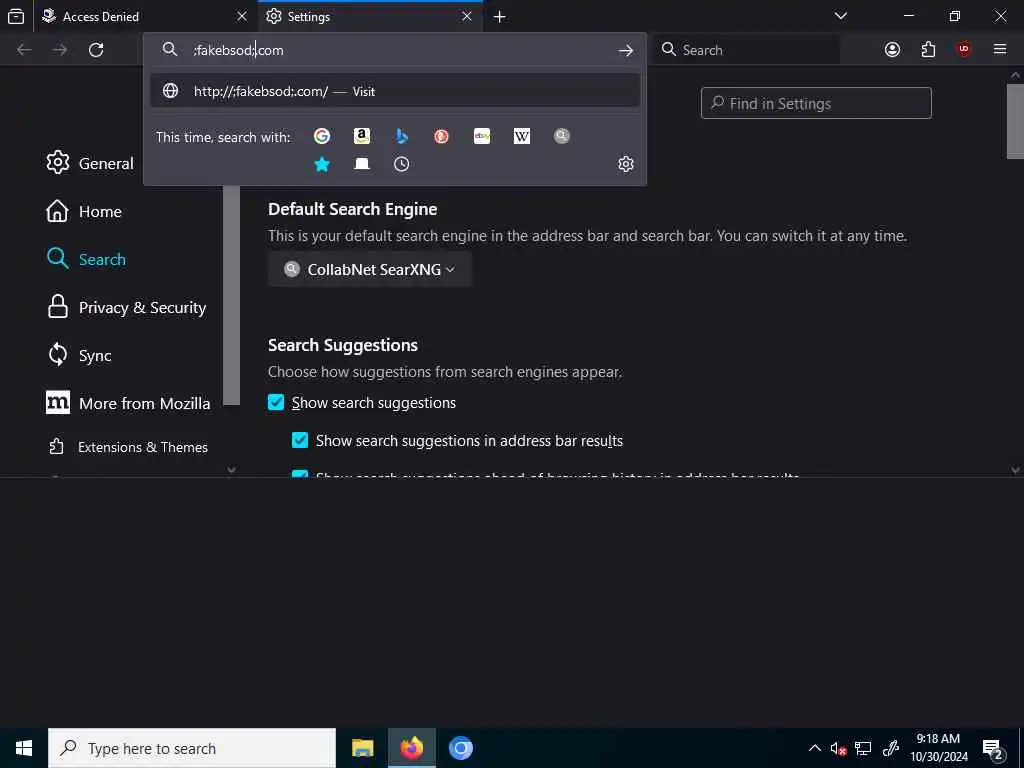Screen dimensions: 1024x768
Task: Open the Home settings category
Action: tap(84, 212)
